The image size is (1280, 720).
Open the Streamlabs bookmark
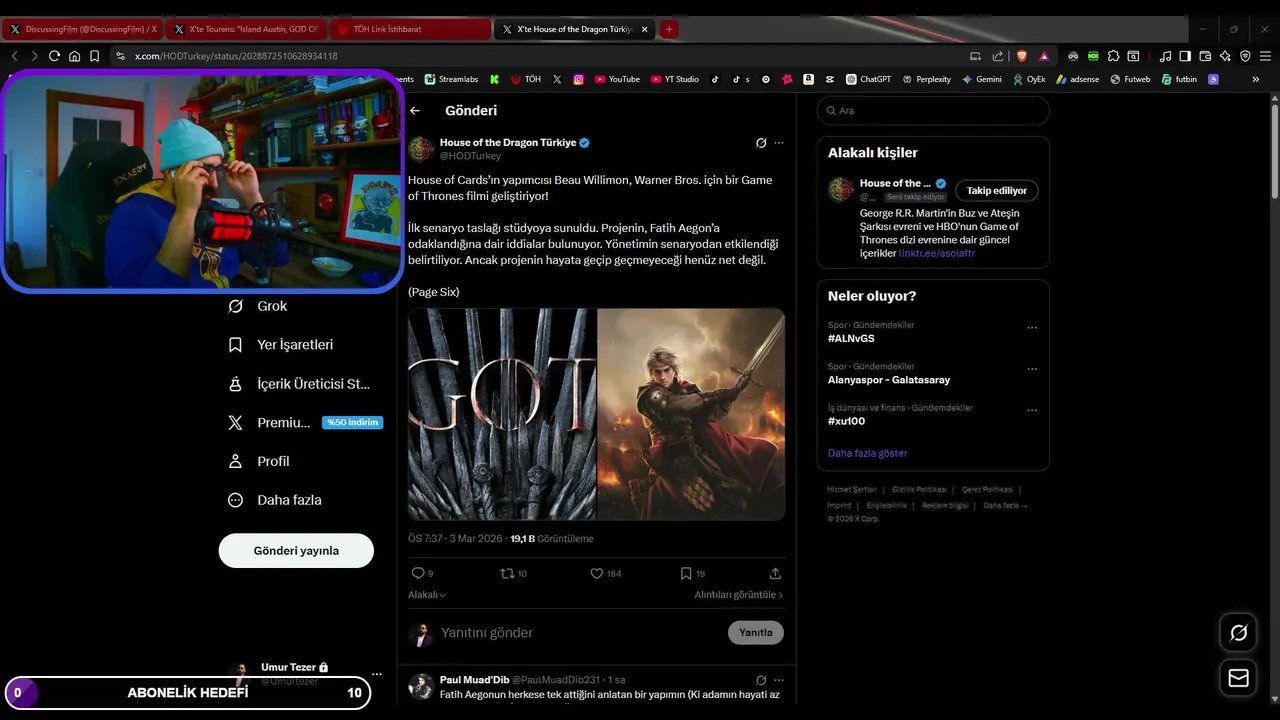click(451, 79)
